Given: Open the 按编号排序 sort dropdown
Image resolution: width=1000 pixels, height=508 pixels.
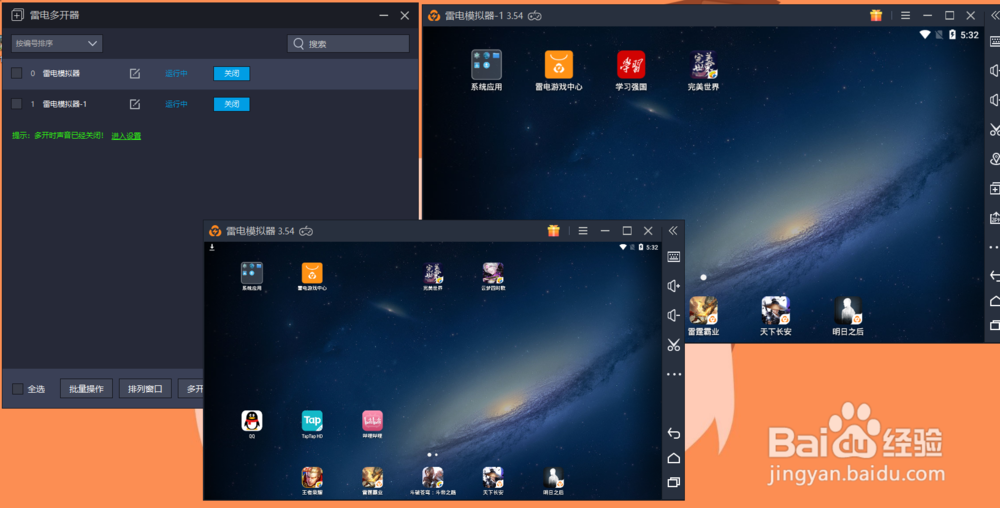Looking at the screenshot, I should coord(57,43).
